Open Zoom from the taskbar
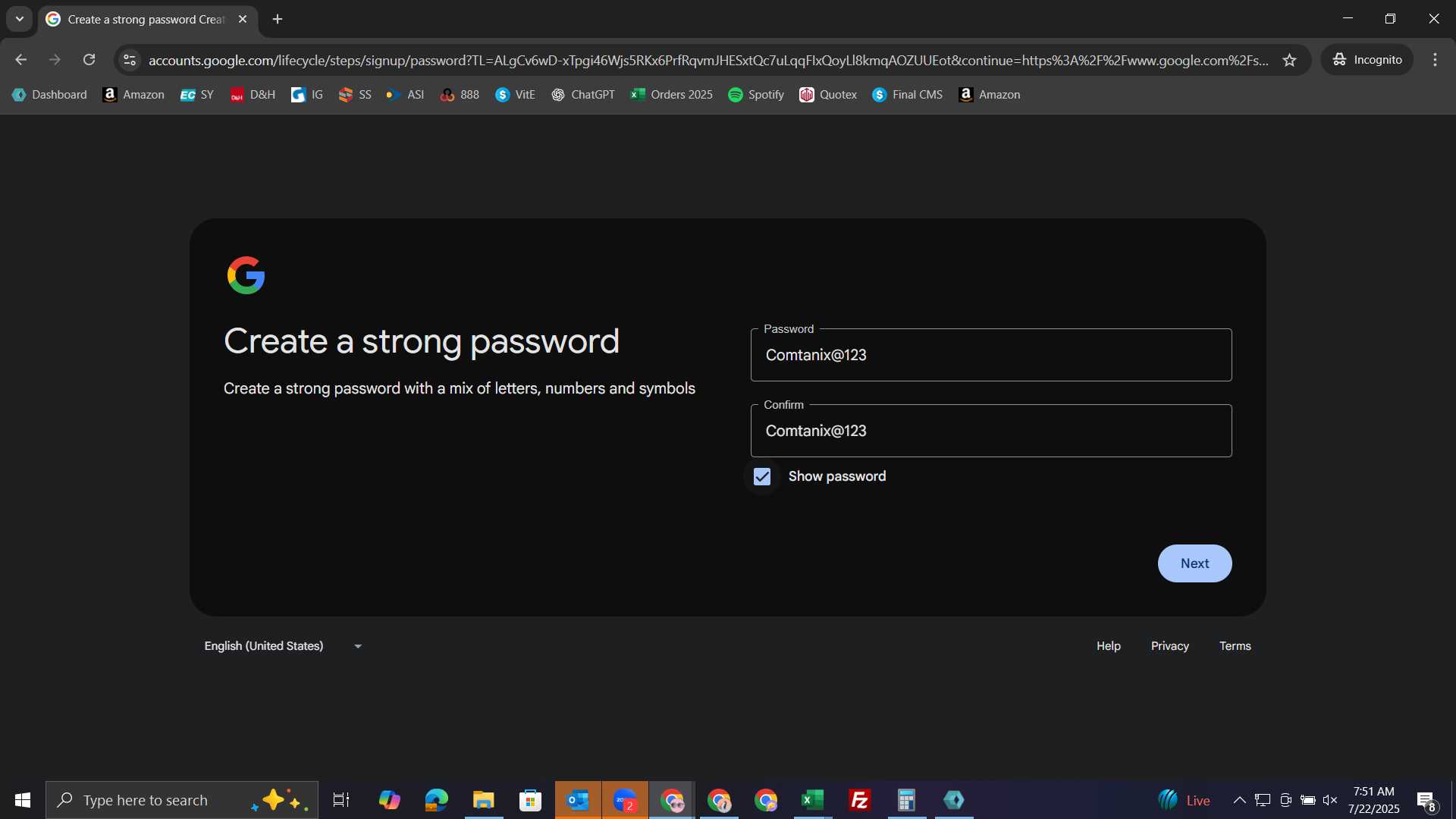The image size is (1456, 819). pyautogui.click(x=625, y=800)
